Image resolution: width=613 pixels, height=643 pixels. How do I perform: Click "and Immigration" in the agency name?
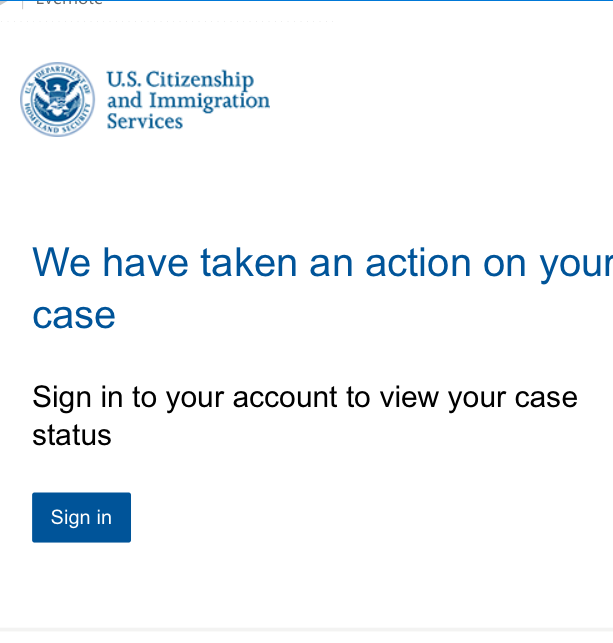[188, 101]
